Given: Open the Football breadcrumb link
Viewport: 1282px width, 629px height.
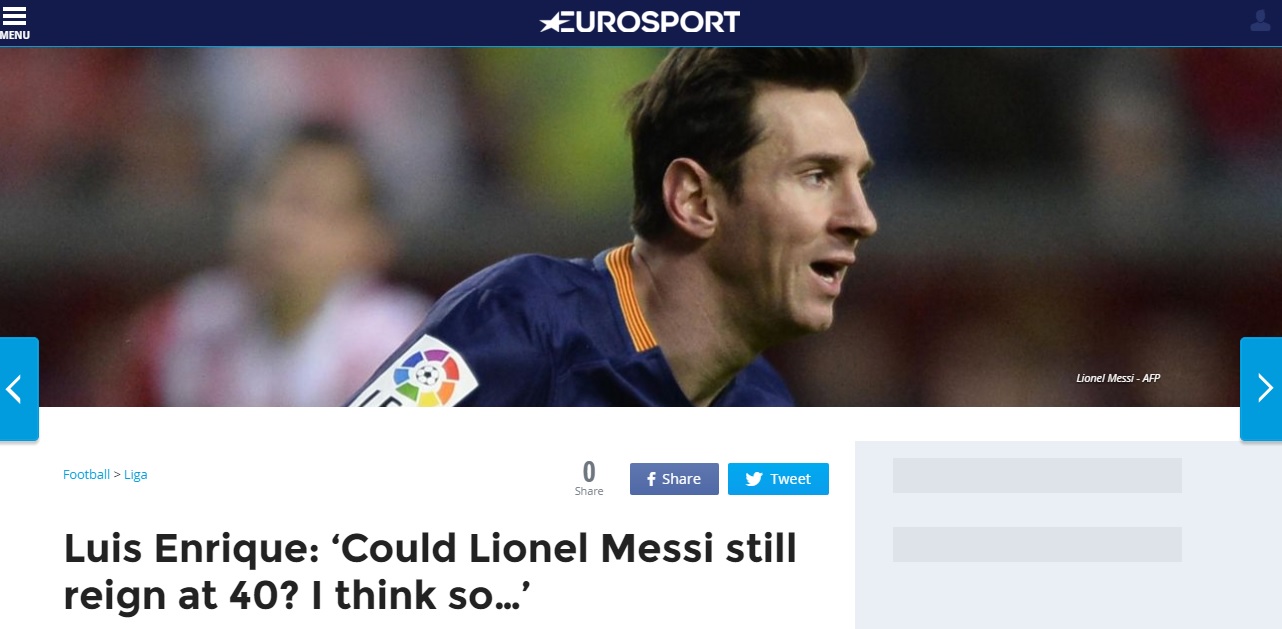Looking at the screenshot, I should (86, 474).
